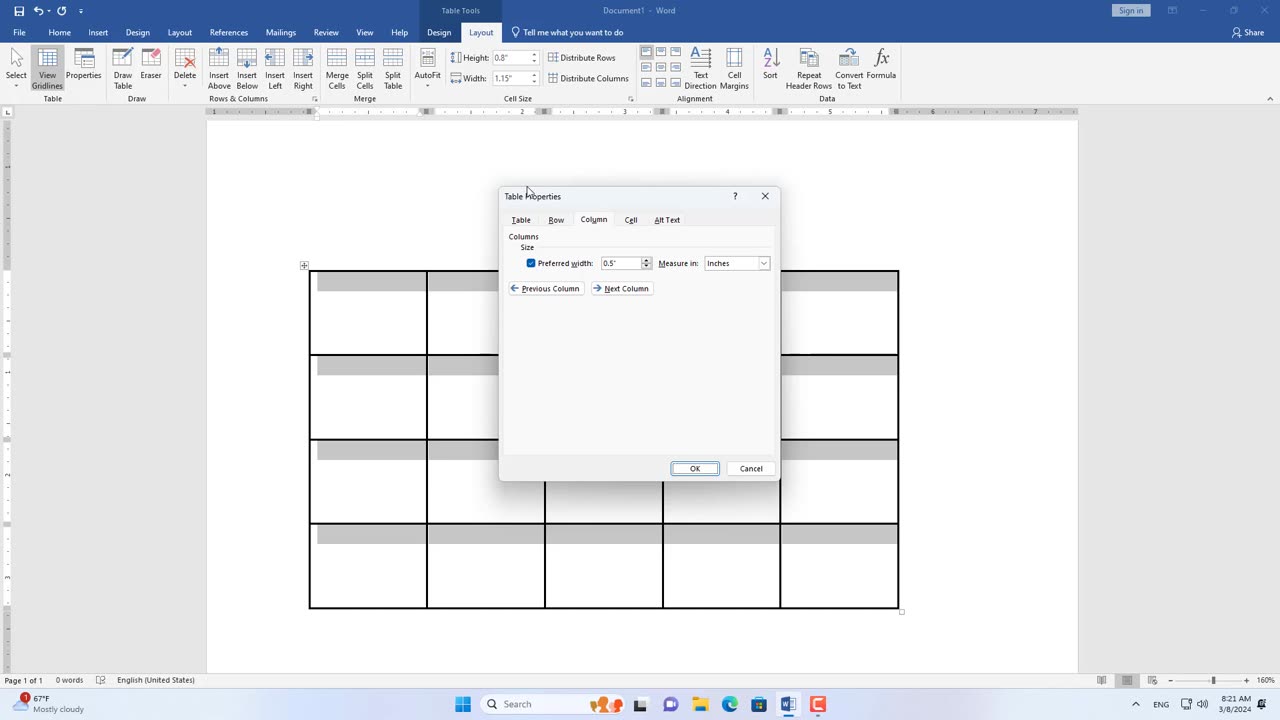Click the ribbon Height input field
1280x720 pixels.
pyautogui.click(x=511, y=58)
